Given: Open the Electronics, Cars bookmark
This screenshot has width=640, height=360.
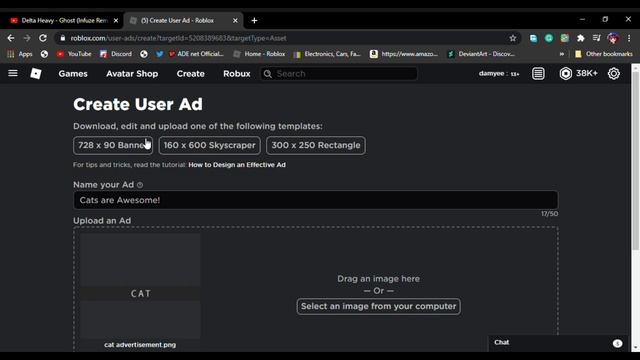Looking at the screenshot, I should [x=327, y=54].
